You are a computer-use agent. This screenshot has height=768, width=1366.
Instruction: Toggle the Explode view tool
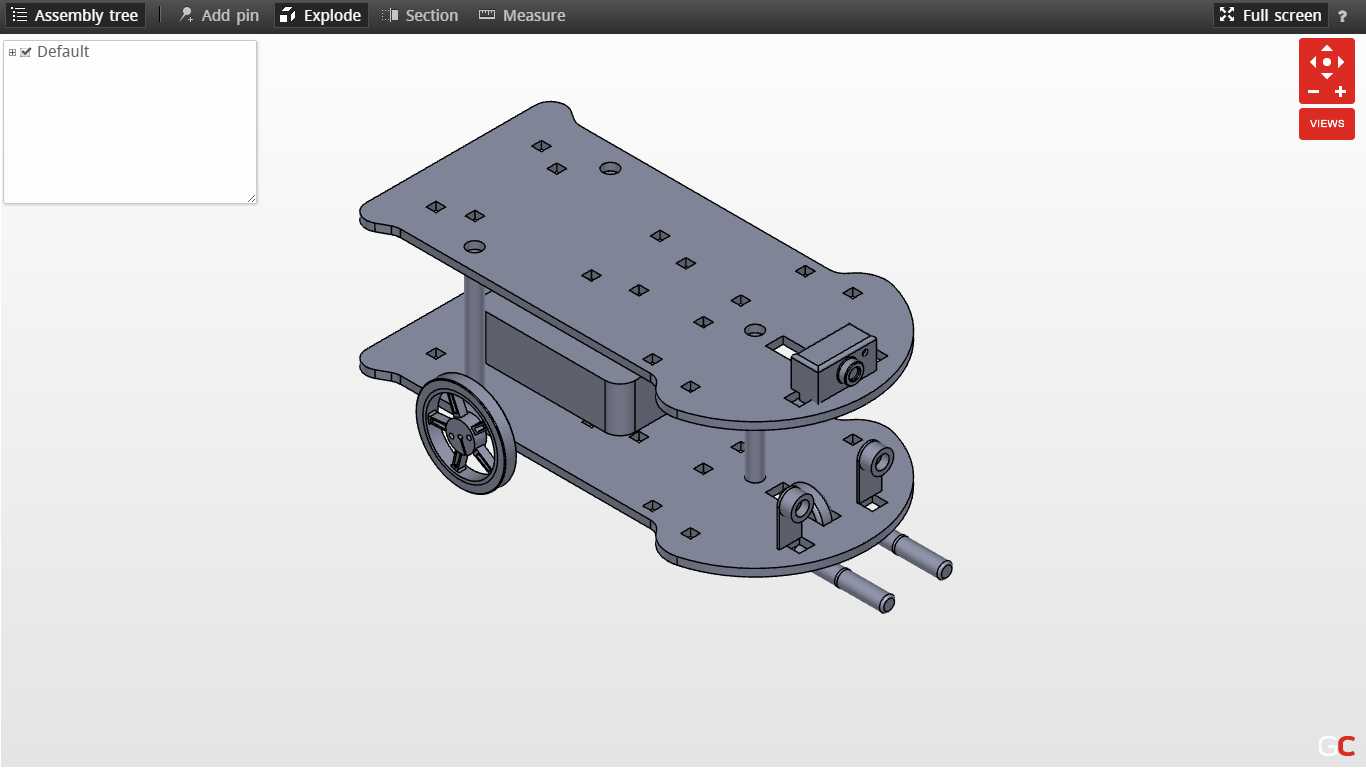coord(321,15)
